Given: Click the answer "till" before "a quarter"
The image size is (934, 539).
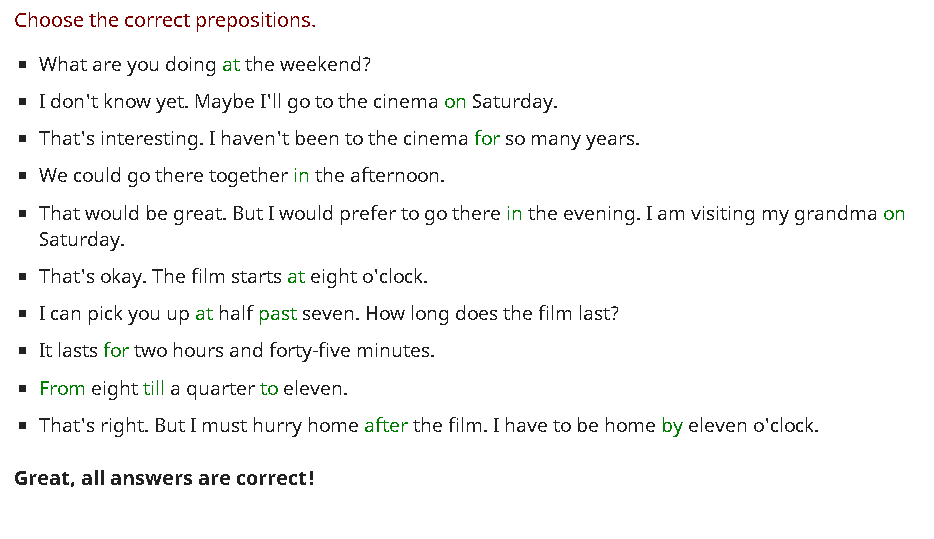Looking at the screenshot, I should (x=154, y=389).
